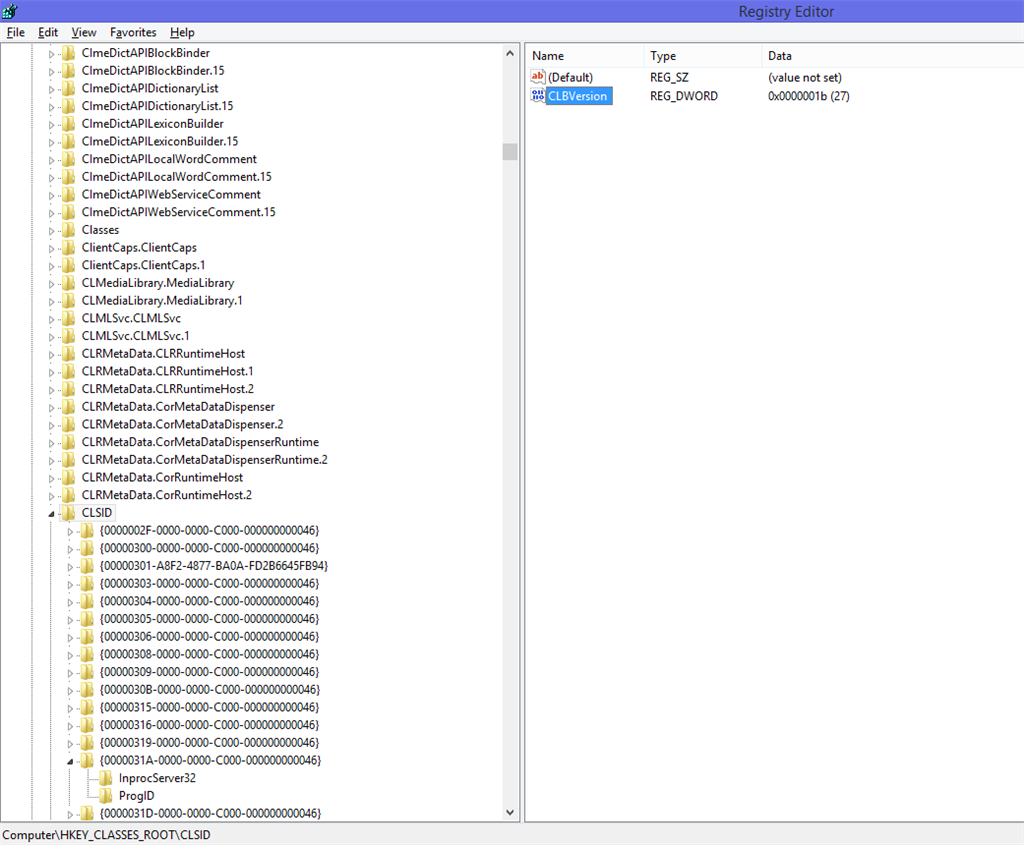Click the InprocServer32 folder icon
The height and width of the screenshot is (845, 1024).
(x=106, y=778)
